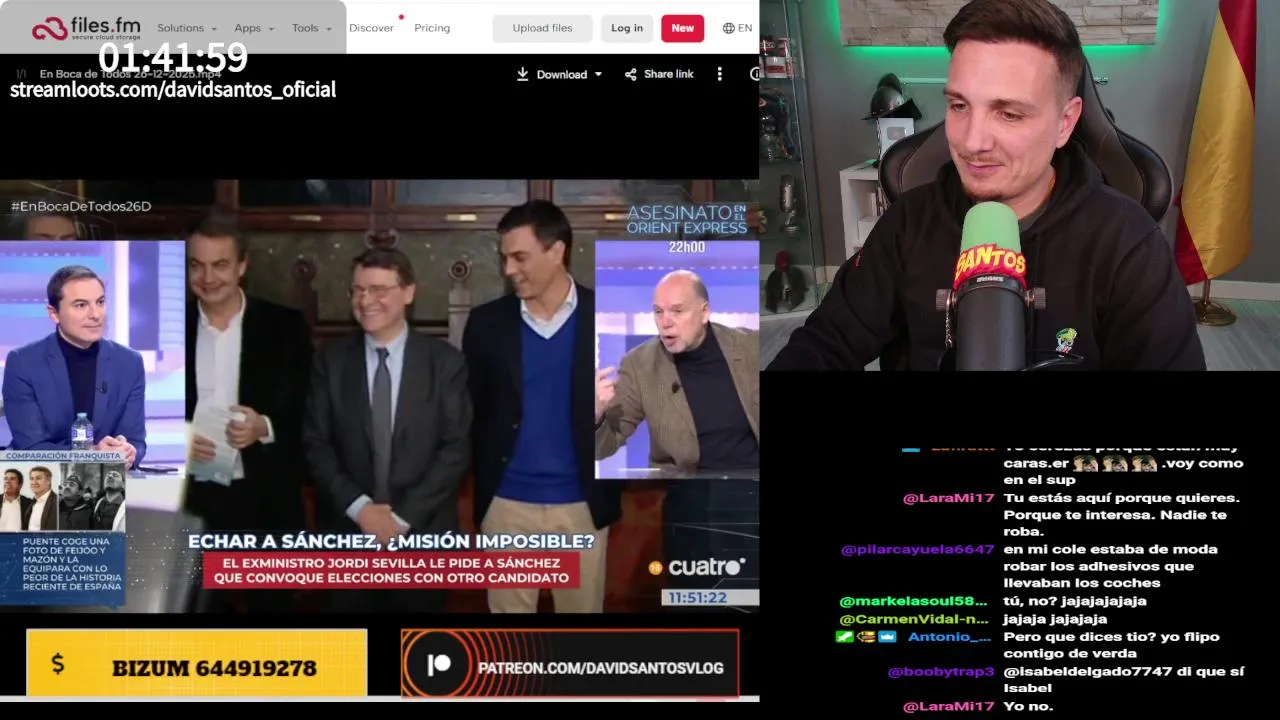The image size is (1280, 720).
Task: Click the PATREON.COM/DAVIDSANTOSVLOG text
Action: tap(600, 667)
